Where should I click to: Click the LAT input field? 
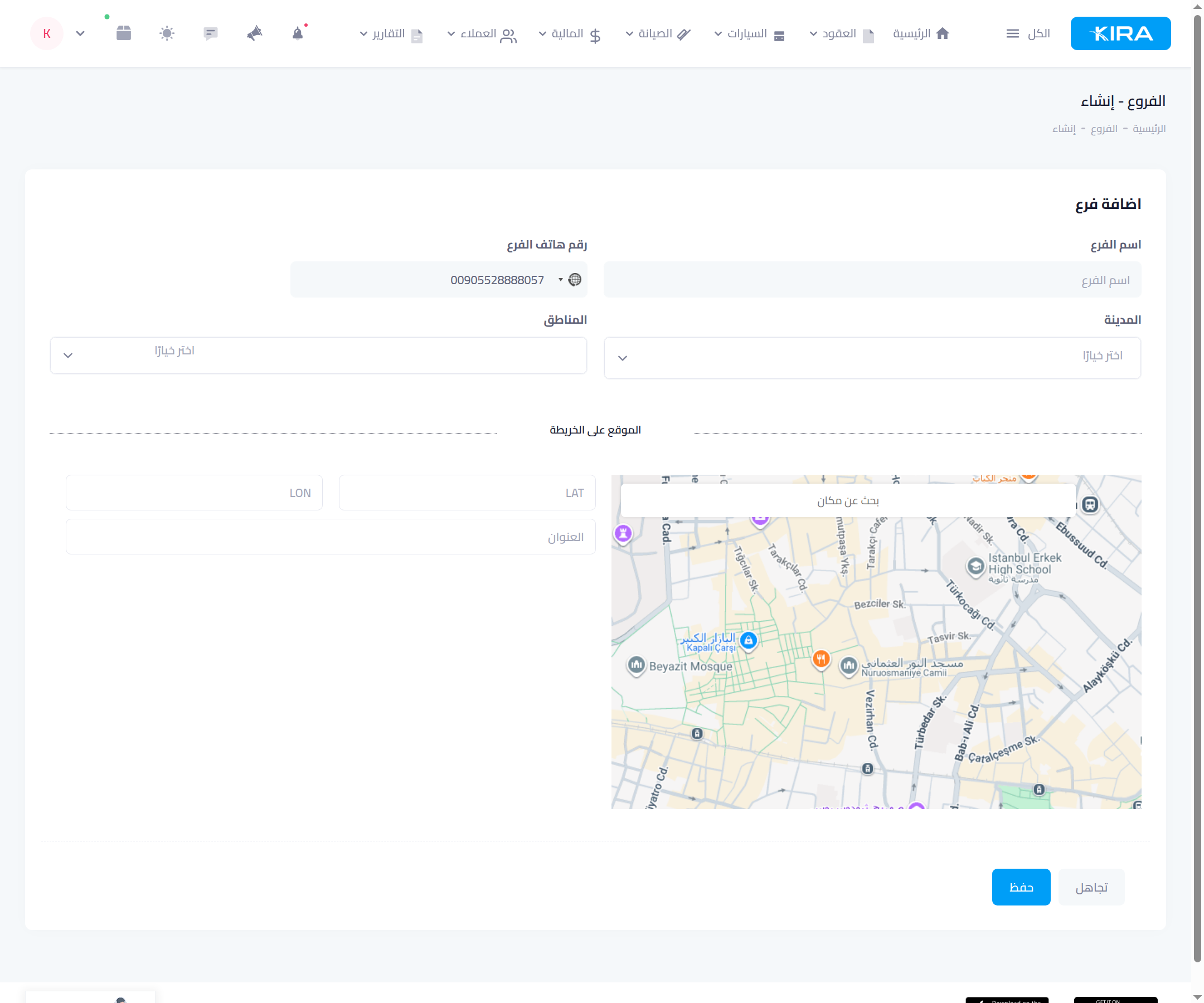[467, 493]
